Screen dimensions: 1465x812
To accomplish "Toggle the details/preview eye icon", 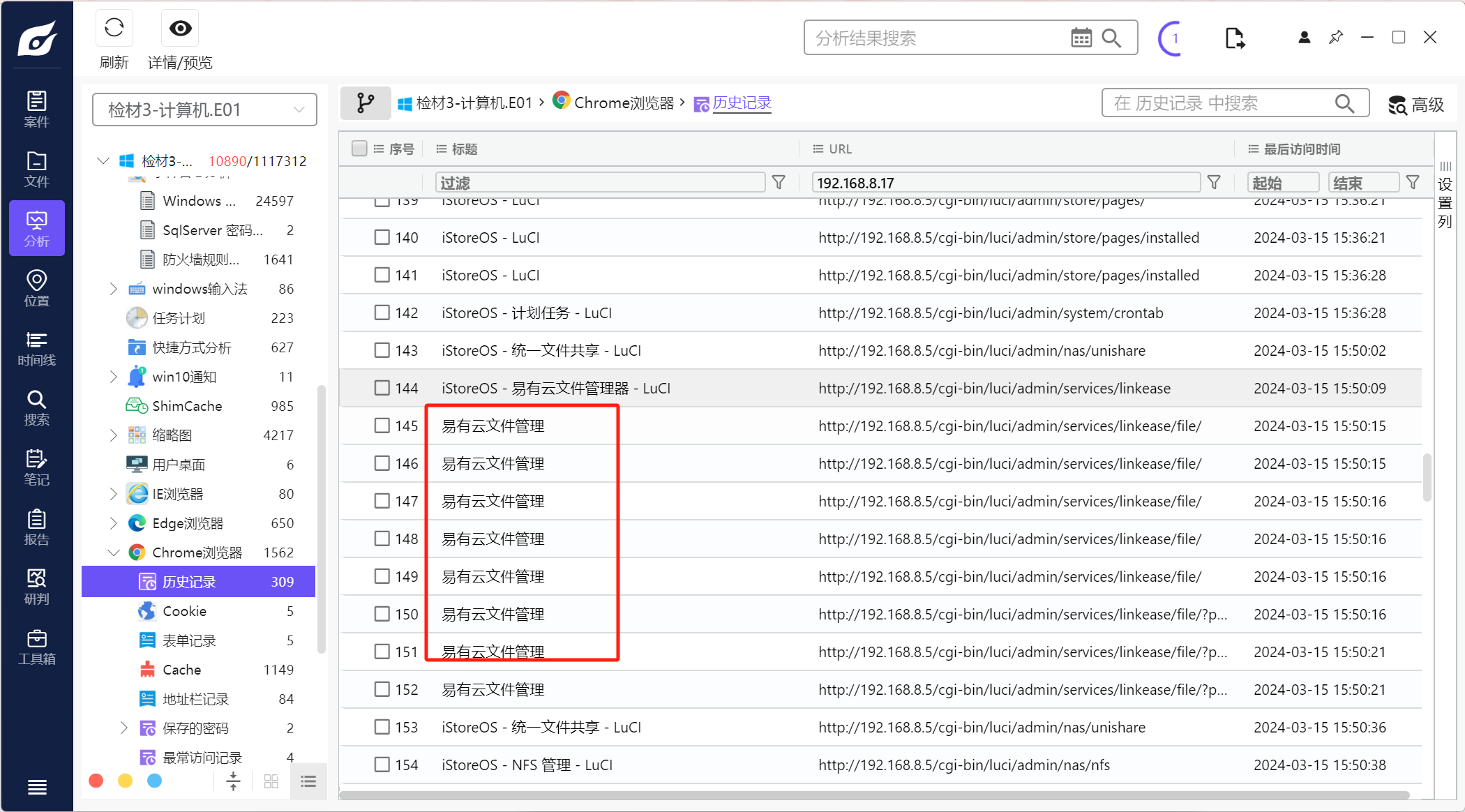I will click(180, 29).
